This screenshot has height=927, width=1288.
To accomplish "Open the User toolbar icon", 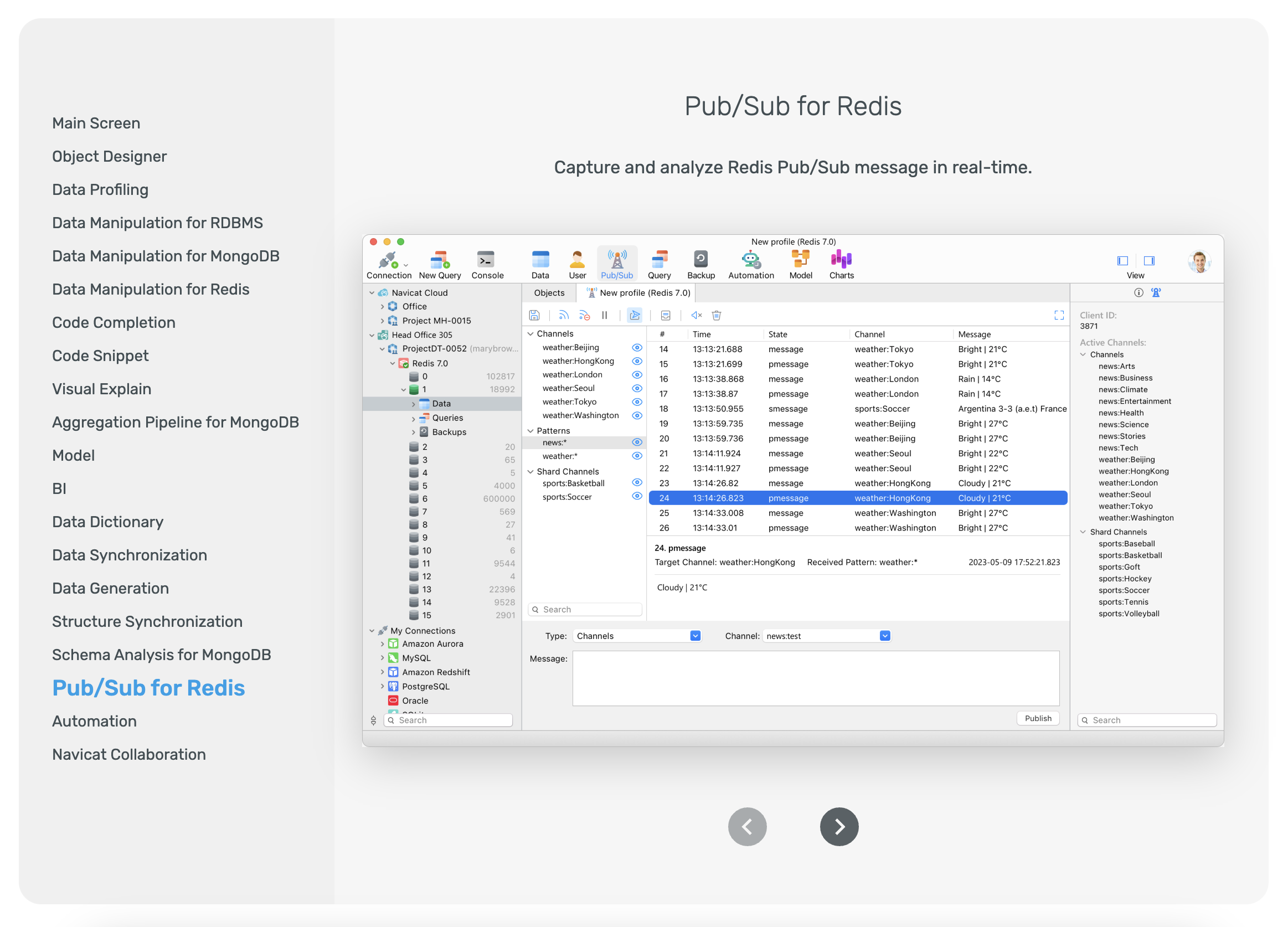I will 577,265.
